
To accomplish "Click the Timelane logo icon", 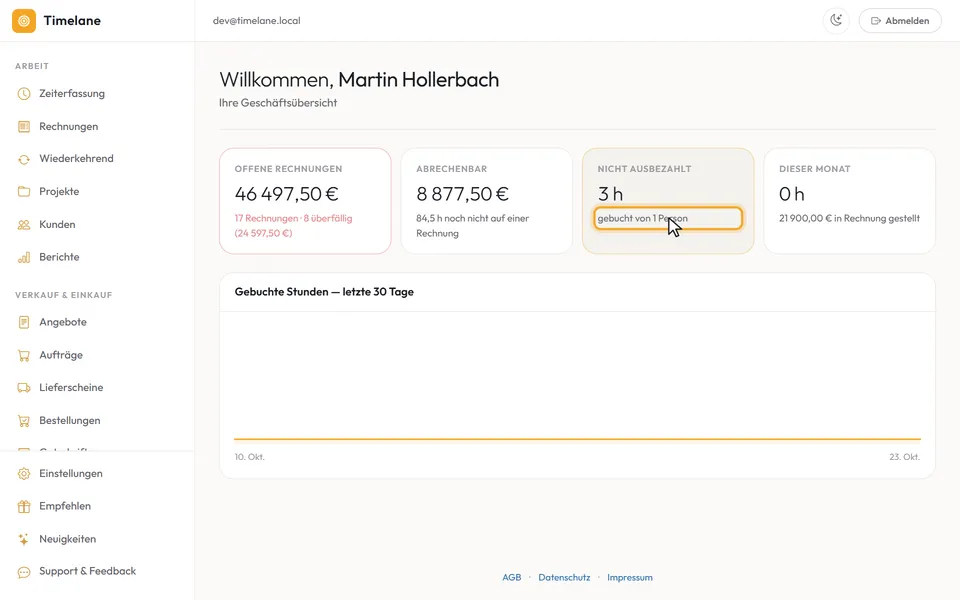I will click(24, 21).
